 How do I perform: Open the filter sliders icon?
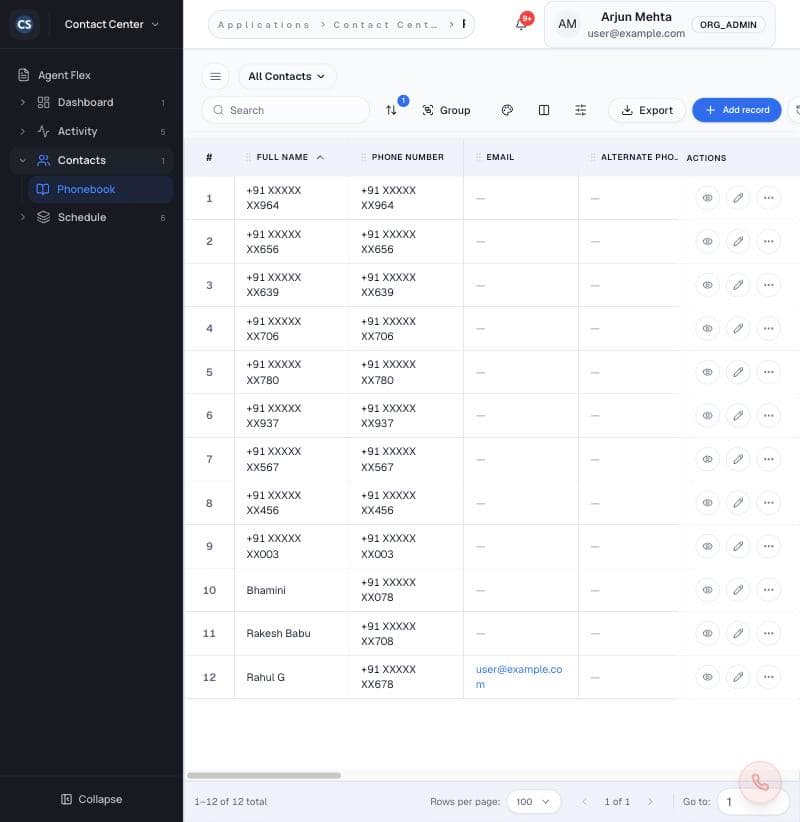[x=580, y=110]
